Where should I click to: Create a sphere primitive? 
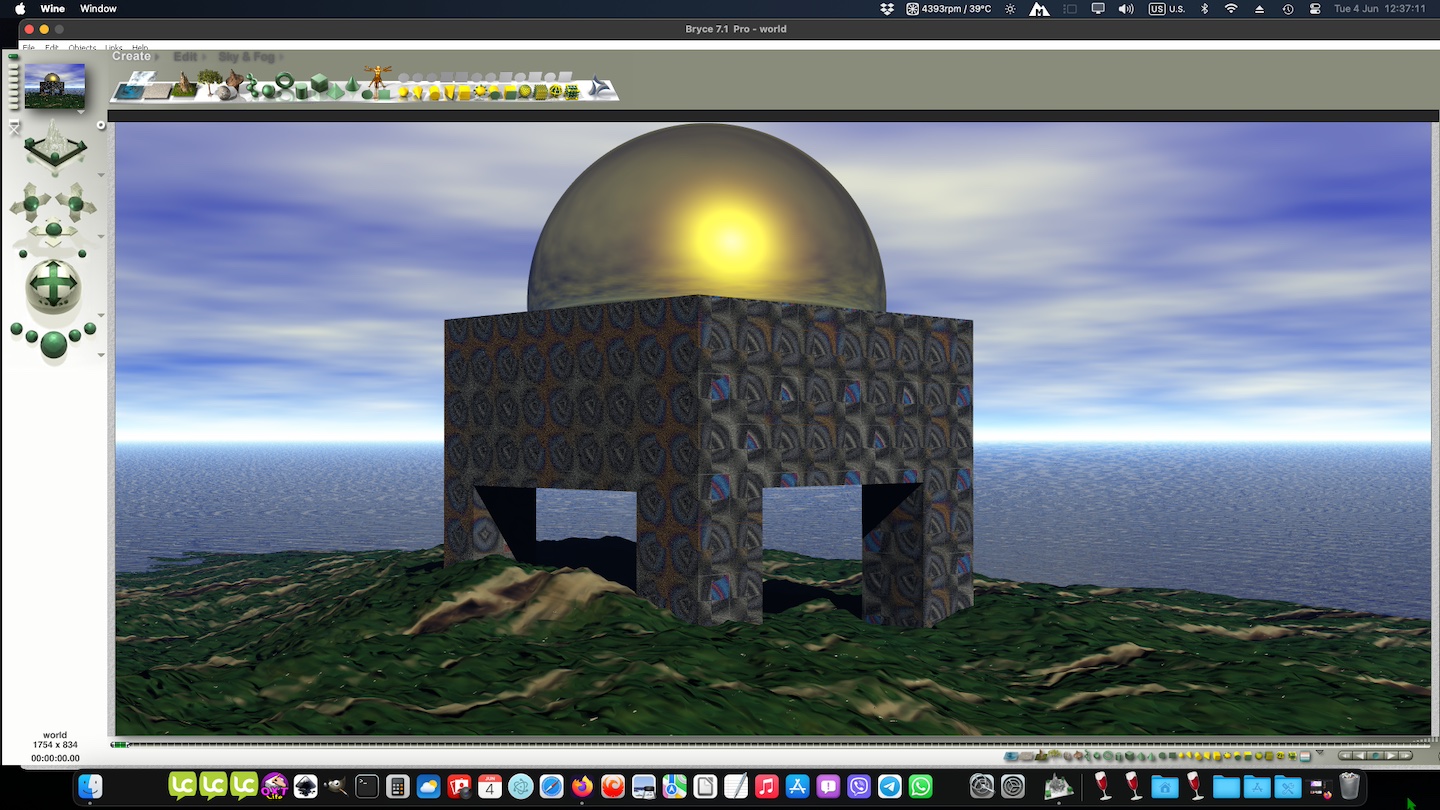268,91
